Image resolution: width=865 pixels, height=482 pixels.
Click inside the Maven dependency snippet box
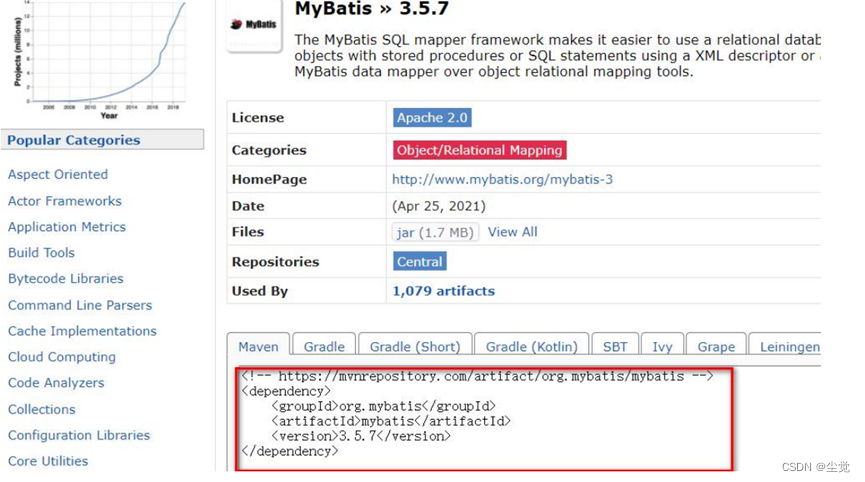click(485, 420)
